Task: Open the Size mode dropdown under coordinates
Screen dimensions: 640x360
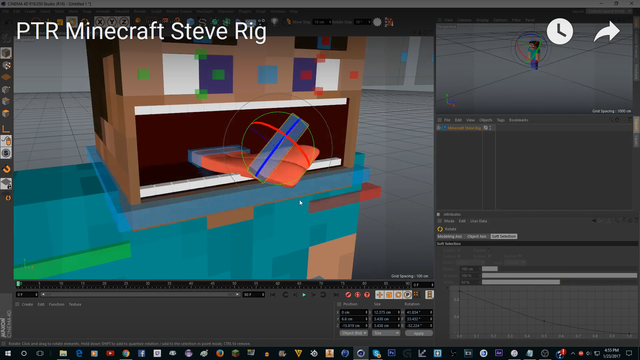Action: 386,333
